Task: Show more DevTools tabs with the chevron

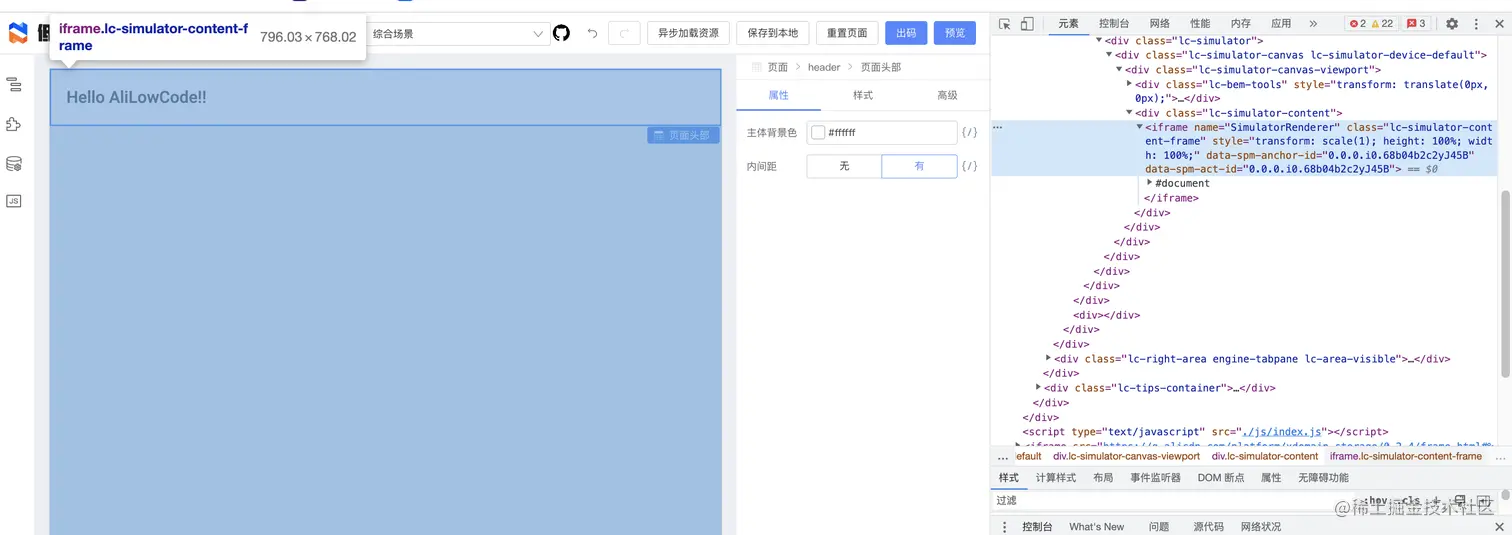Action: [1313, 24]
